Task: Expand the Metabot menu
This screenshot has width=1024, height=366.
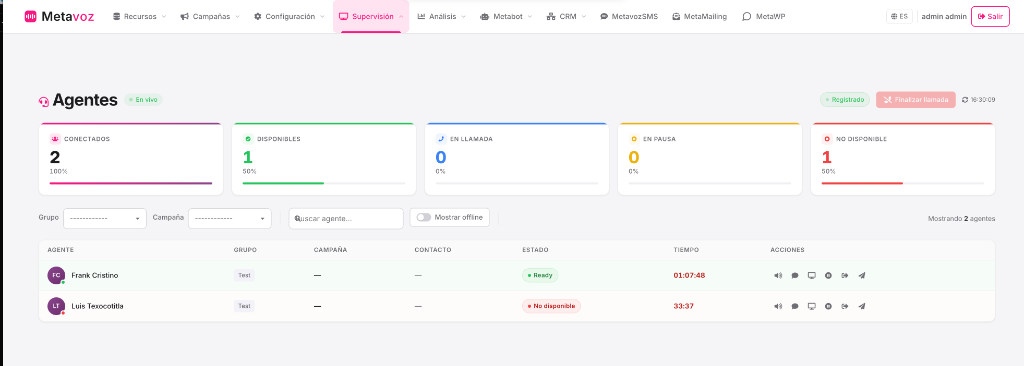Action: [506, 16]
